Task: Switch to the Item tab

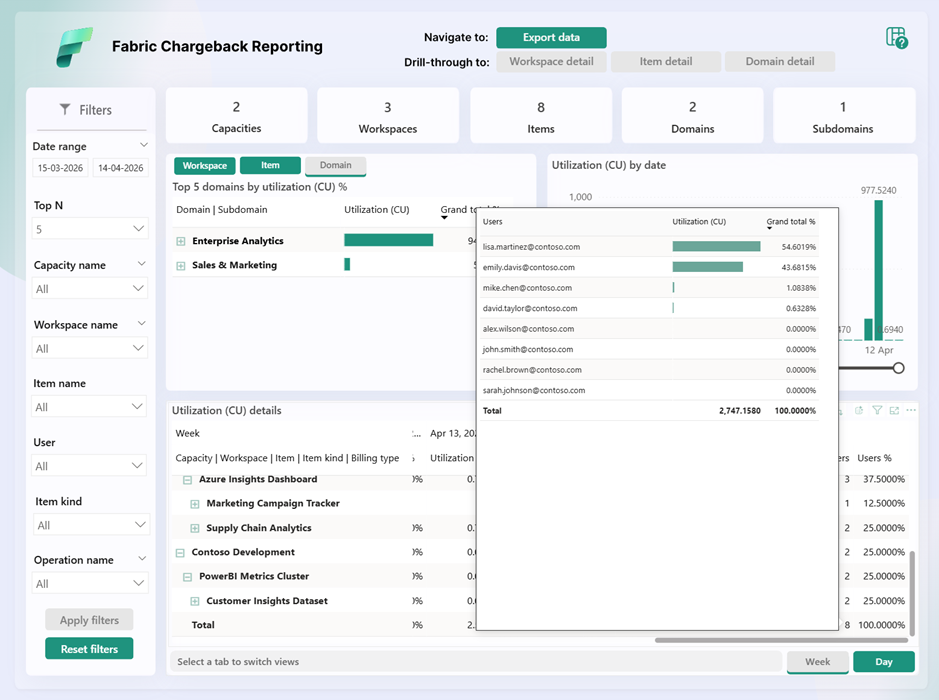Action: [x=270, y=165]
